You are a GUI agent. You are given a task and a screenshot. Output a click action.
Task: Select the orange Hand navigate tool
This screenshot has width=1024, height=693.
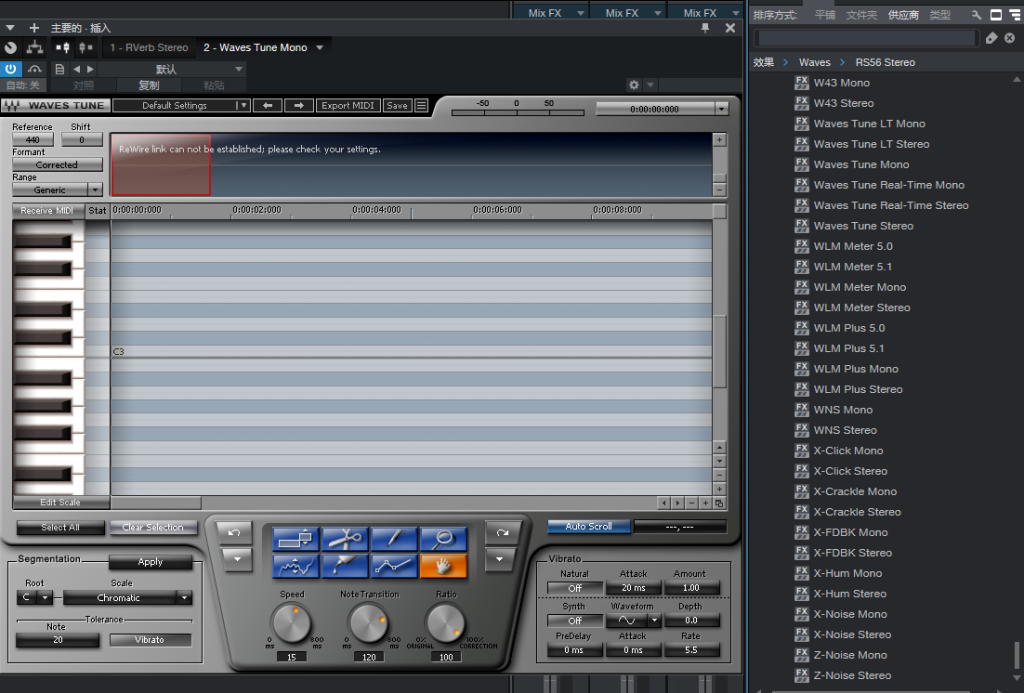(443, 566)
